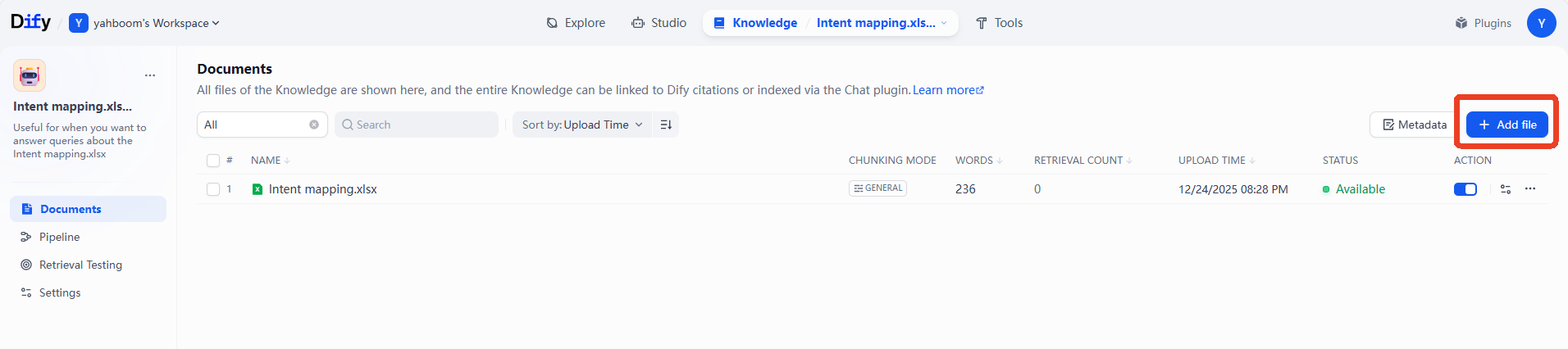Screen dimensions: 1568x349
Task: Click the upload time 12/24/2025 08:28 PM
Action: coord(1233,189)
